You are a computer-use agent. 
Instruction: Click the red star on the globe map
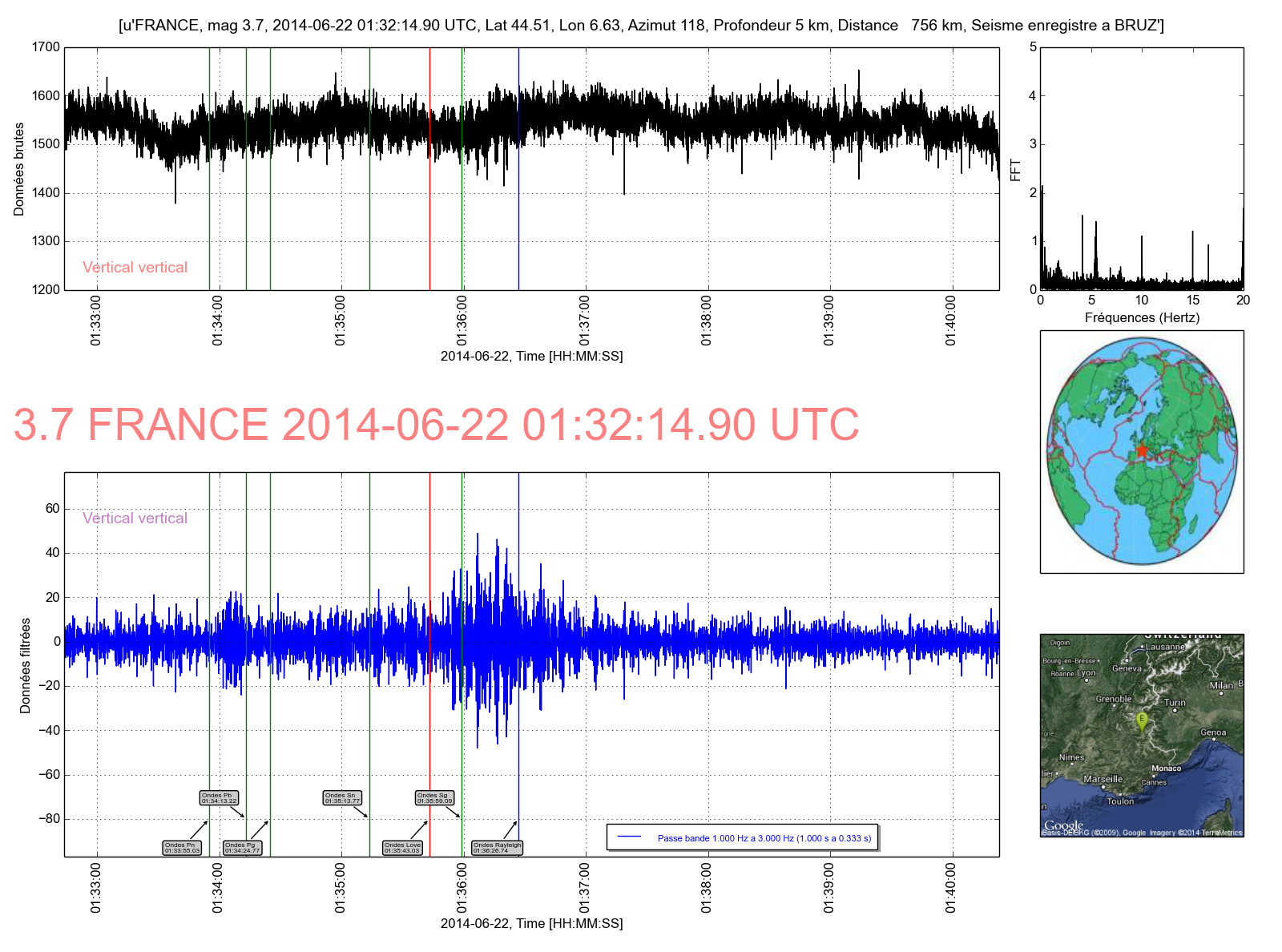tap(1142, 451)
